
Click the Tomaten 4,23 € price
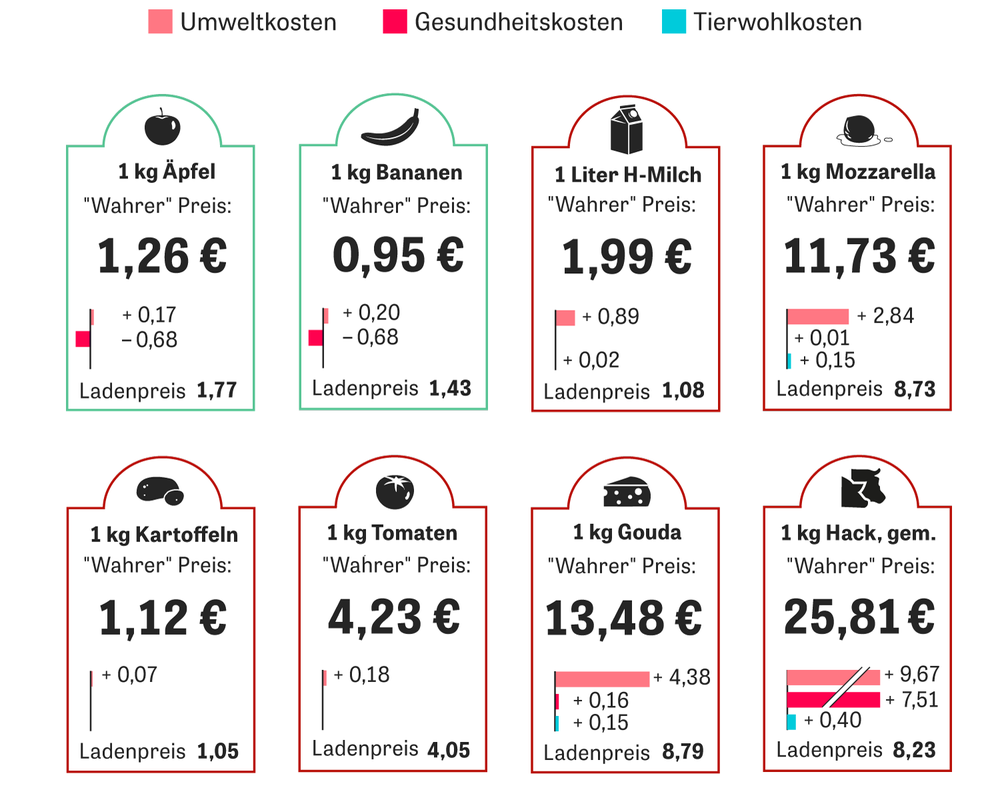click(x=394, y=616)
